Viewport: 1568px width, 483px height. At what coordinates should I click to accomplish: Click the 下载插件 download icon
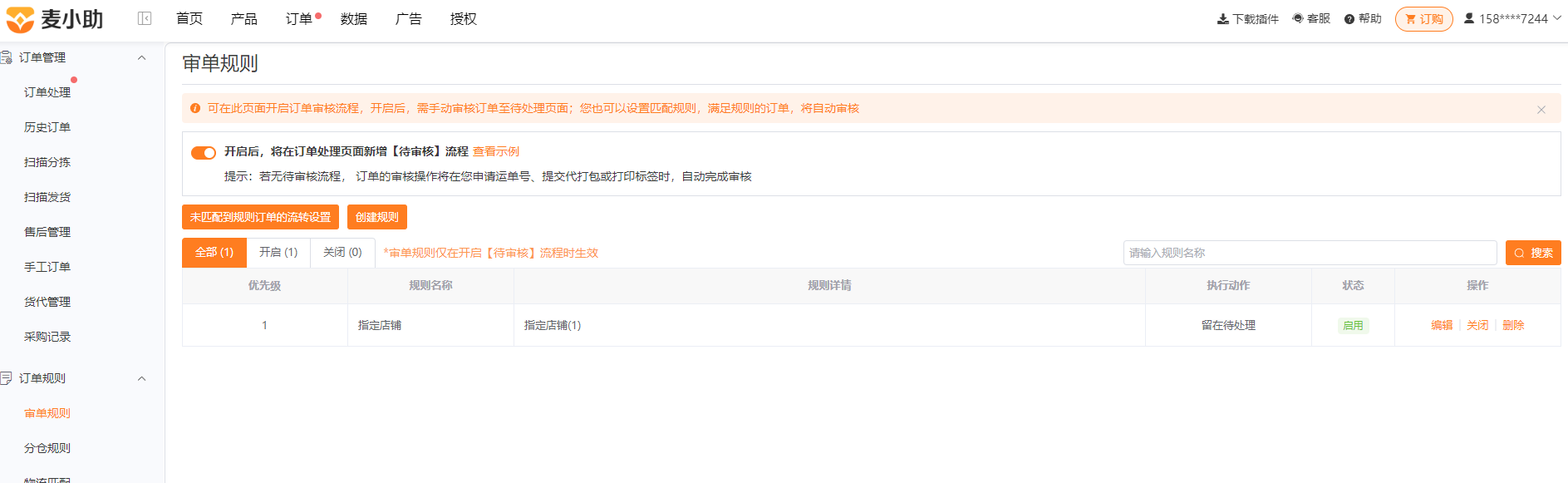[x=1223, y=19]
